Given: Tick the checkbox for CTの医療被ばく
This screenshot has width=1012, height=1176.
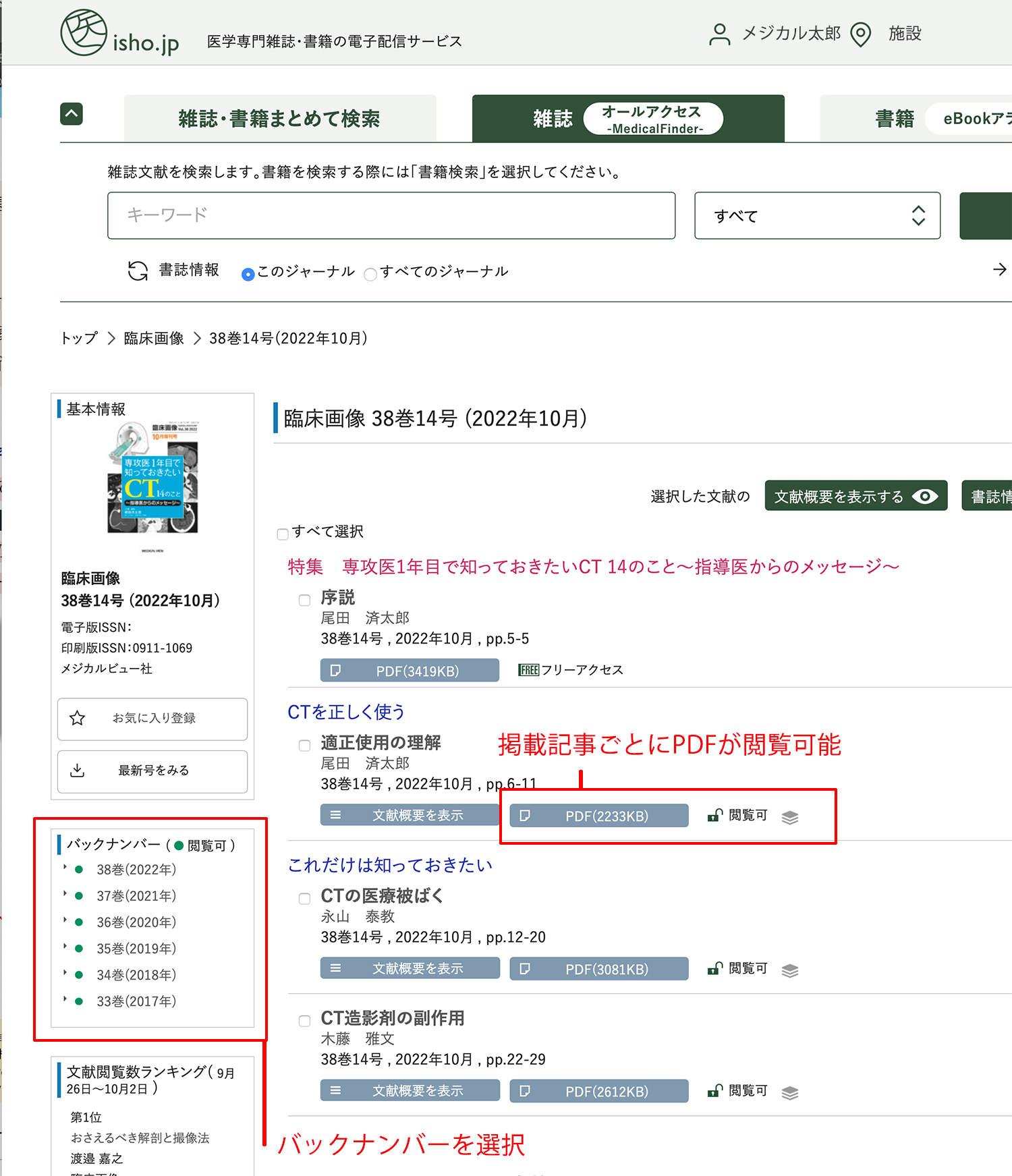Looking at the screenshot, I should pos(305,898).
